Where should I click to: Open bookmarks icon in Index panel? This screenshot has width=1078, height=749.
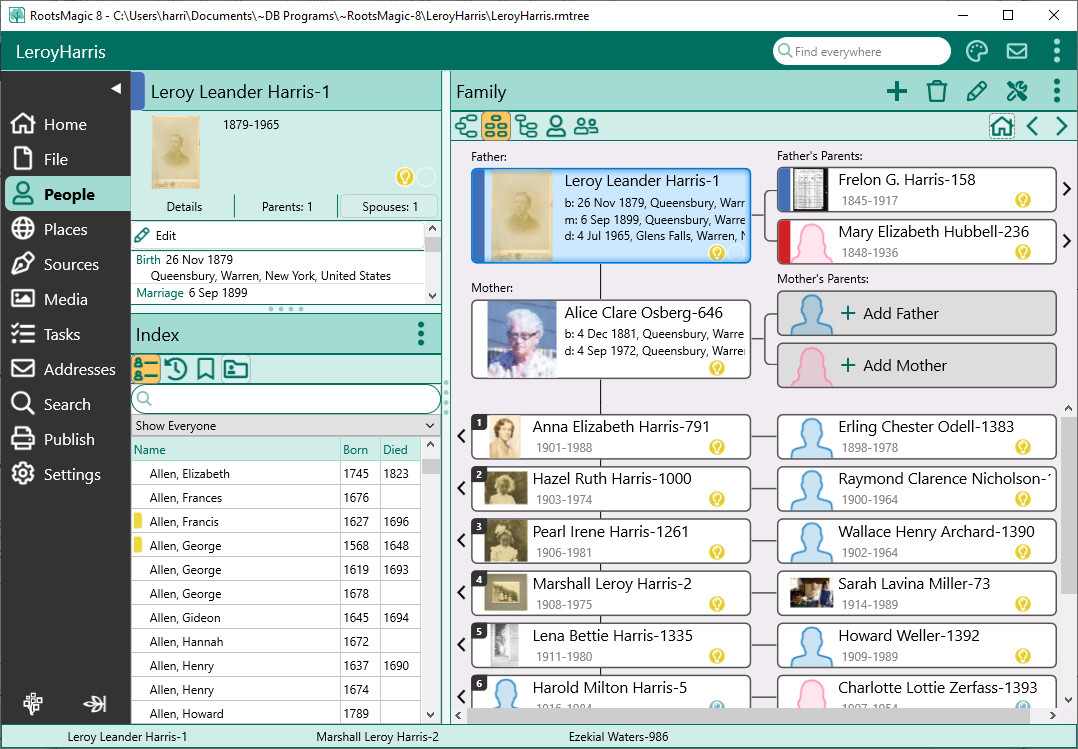[x=205, y=369]
